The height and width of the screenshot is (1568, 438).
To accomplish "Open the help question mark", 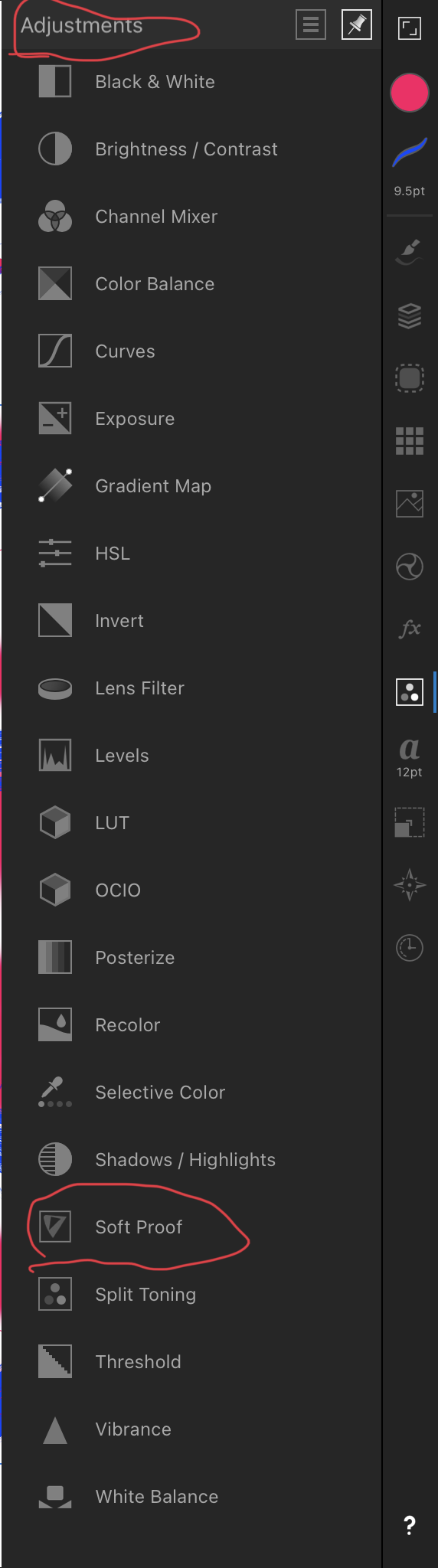I will click(x=410, y=1525).
